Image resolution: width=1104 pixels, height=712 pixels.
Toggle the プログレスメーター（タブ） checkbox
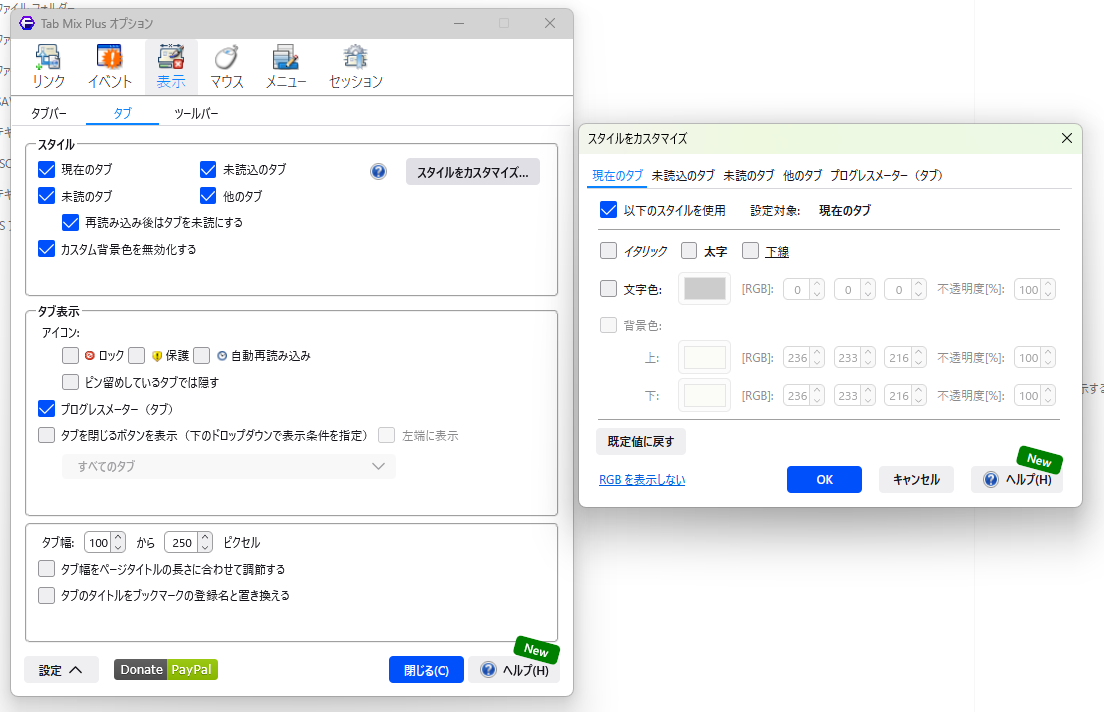(46, 408)
